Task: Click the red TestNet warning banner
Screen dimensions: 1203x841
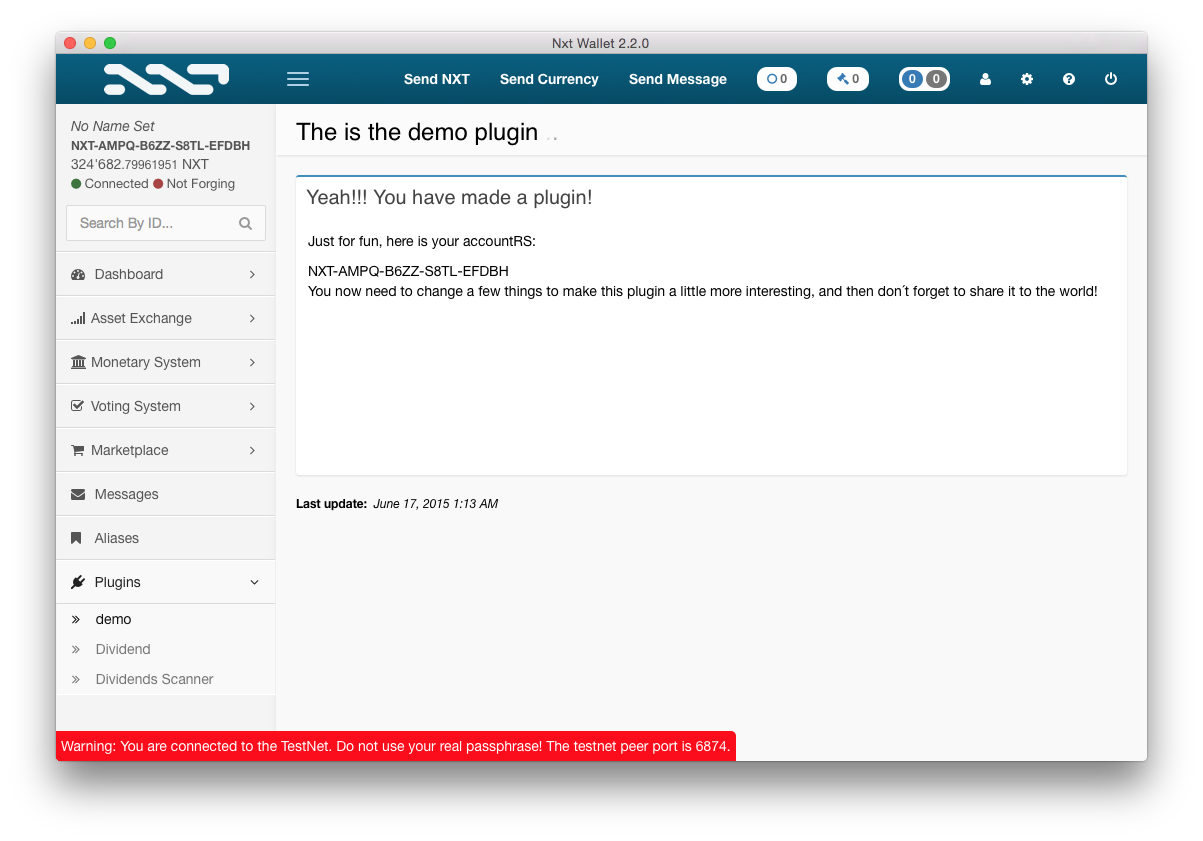Action: [396, 746]
